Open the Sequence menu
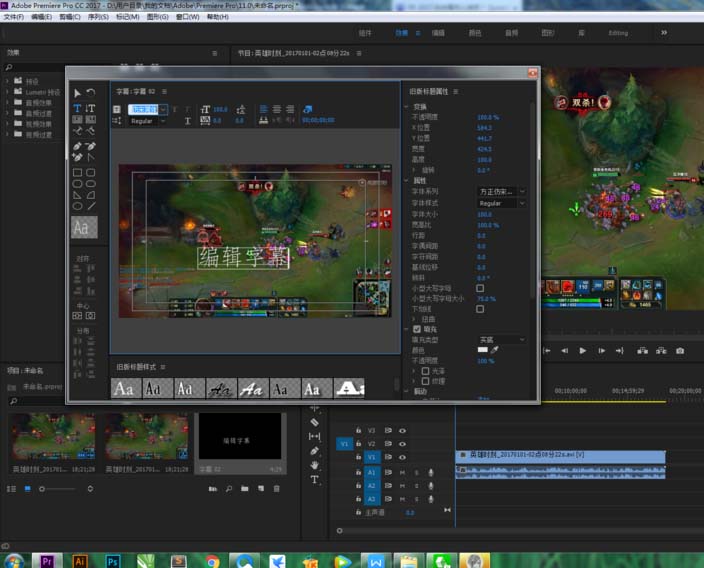Viewport: 704px width, 568px height. click(x=98, y=17)
